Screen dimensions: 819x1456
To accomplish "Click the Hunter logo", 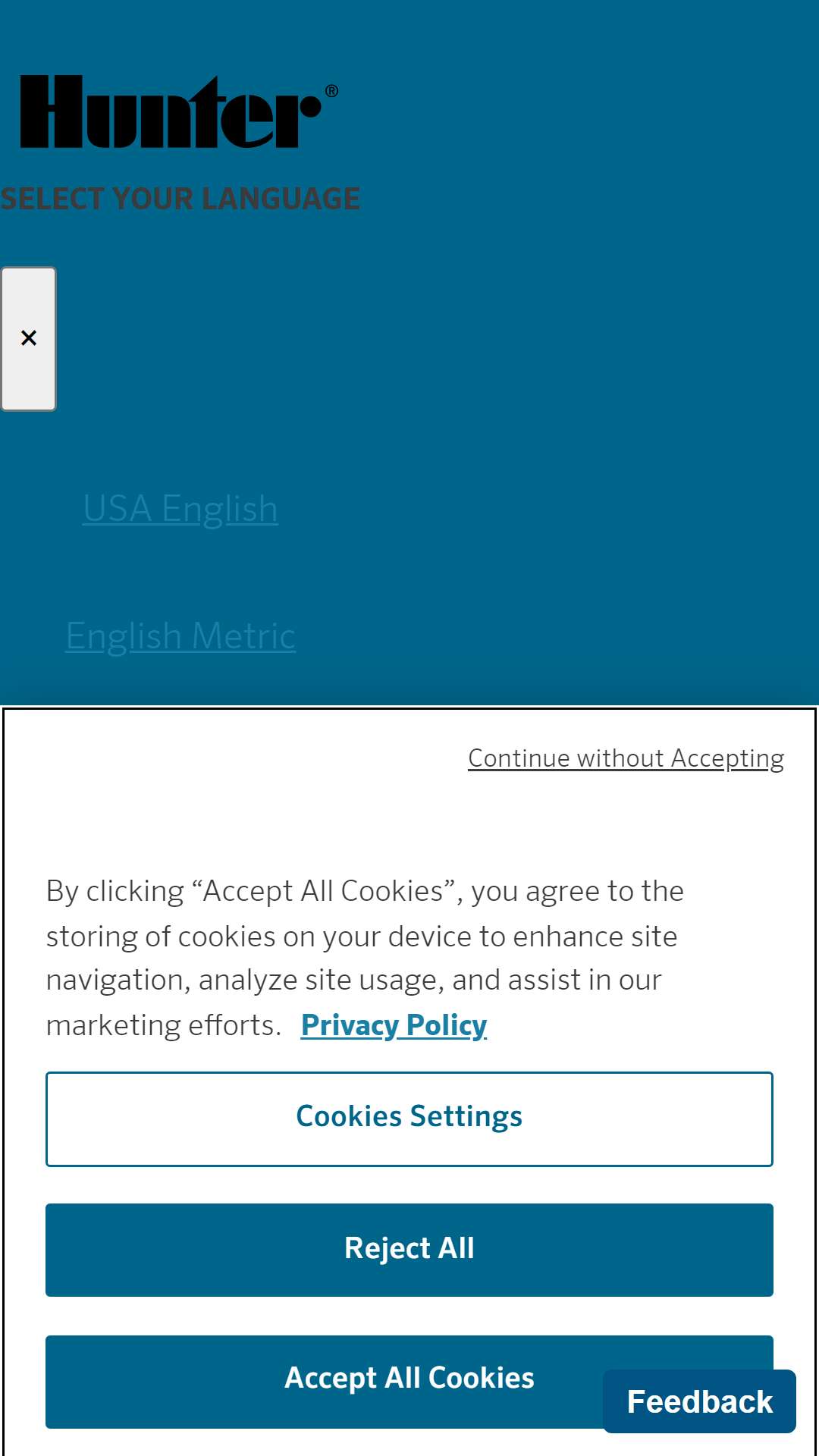I will [x=178, y=111].
